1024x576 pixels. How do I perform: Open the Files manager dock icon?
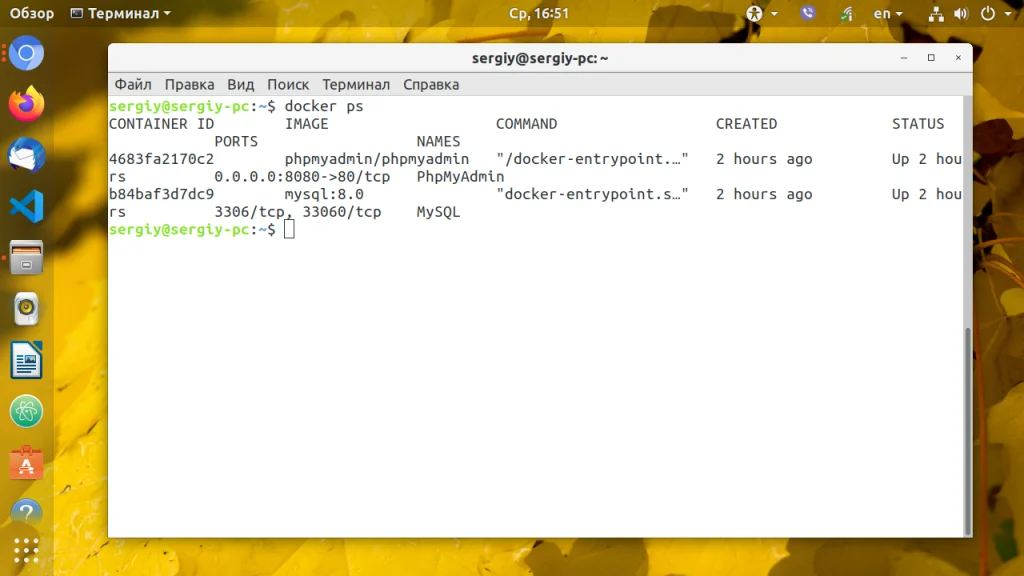coord(26,257)
